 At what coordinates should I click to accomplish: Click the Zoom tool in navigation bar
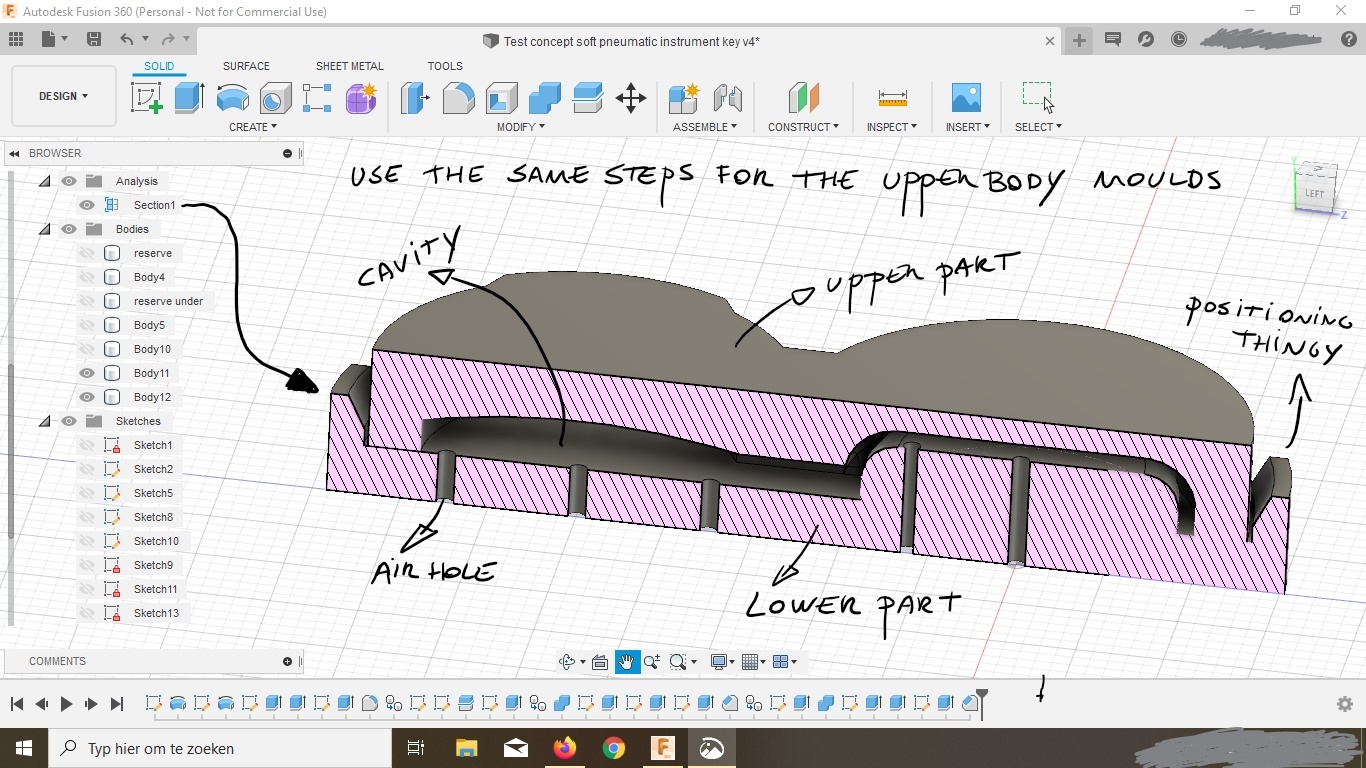[x=652, y=662]
